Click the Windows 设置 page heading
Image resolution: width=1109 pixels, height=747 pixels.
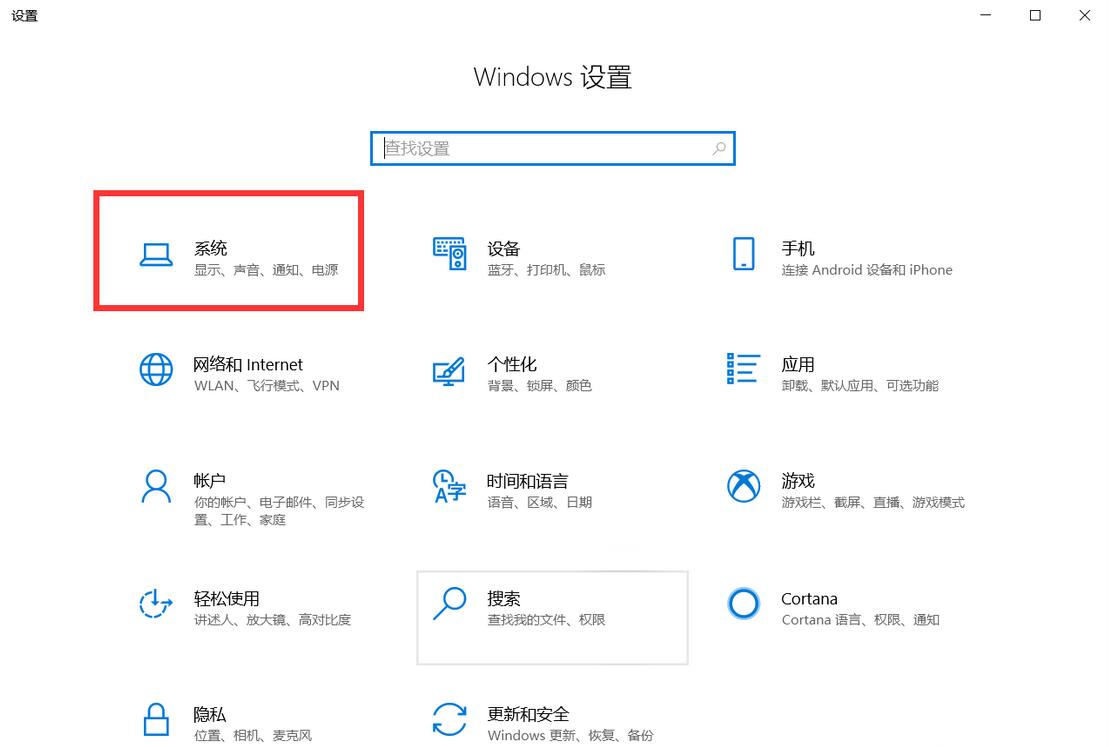552,77
